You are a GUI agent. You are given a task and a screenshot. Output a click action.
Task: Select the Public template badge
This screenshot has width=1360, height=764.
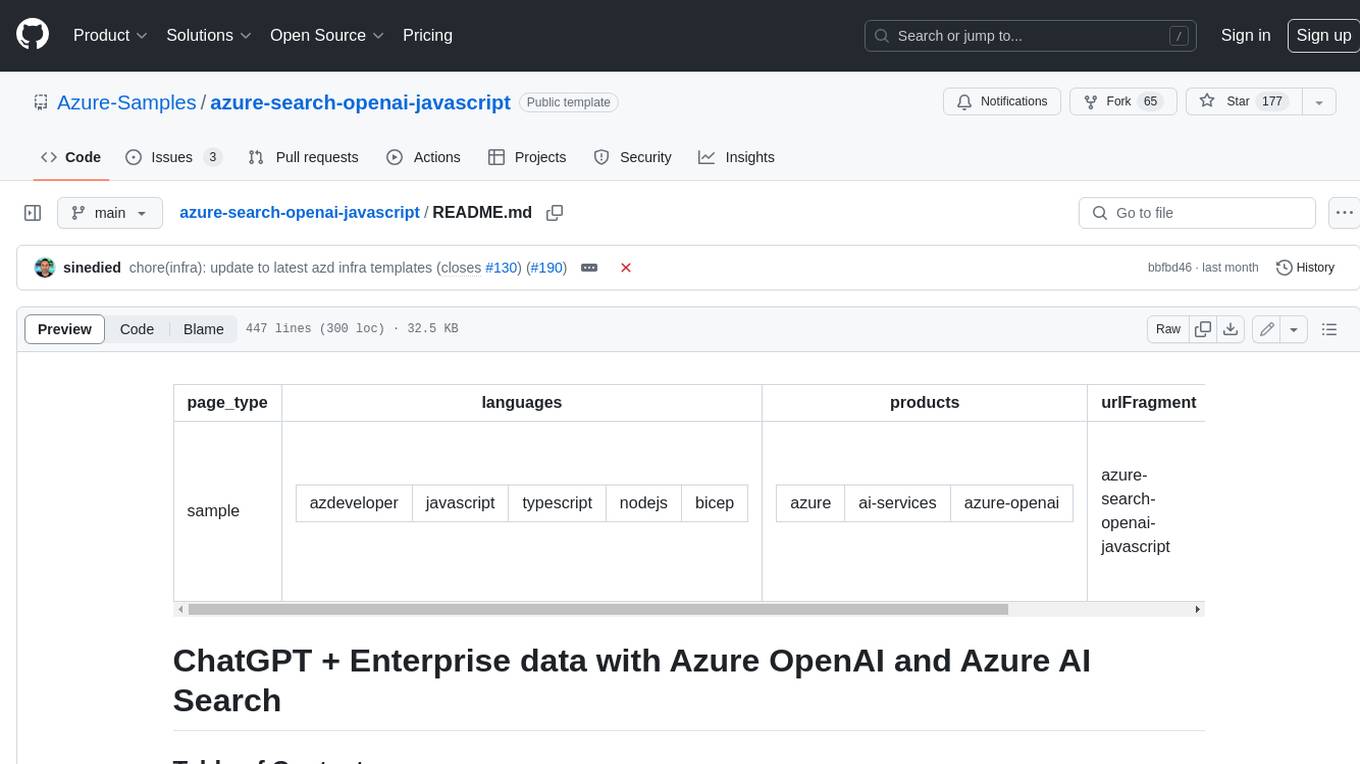(569, 102)
